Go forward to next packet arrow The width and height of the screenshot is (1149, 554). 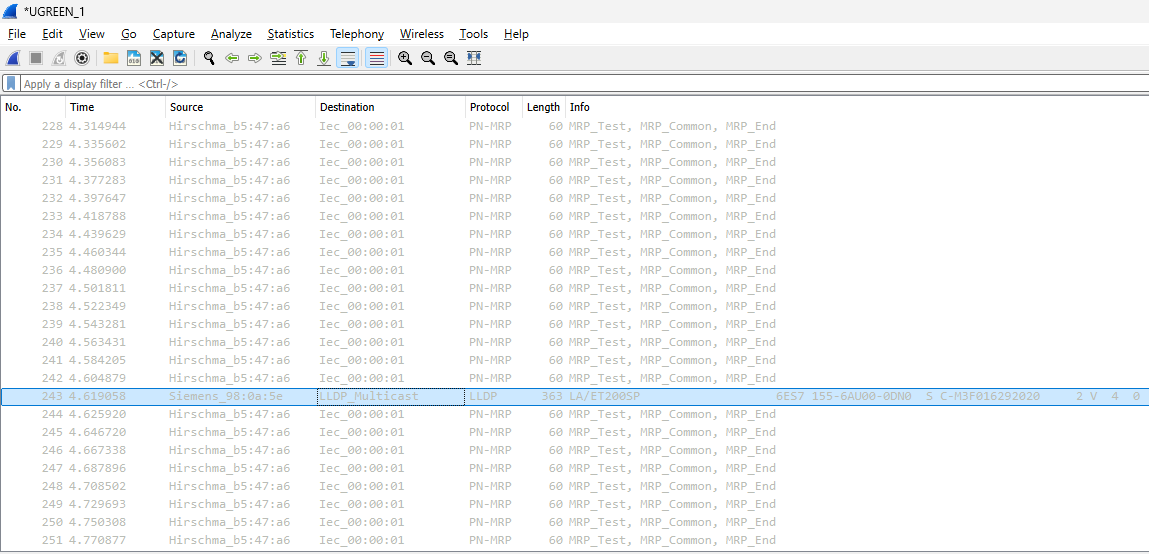tap(255, 58)
